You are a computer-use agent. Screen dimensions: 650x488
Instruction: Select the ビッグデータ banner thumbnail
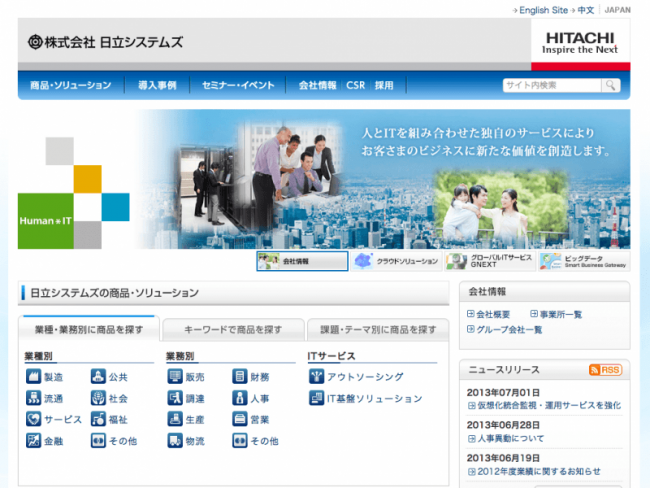tap(584, 261)
